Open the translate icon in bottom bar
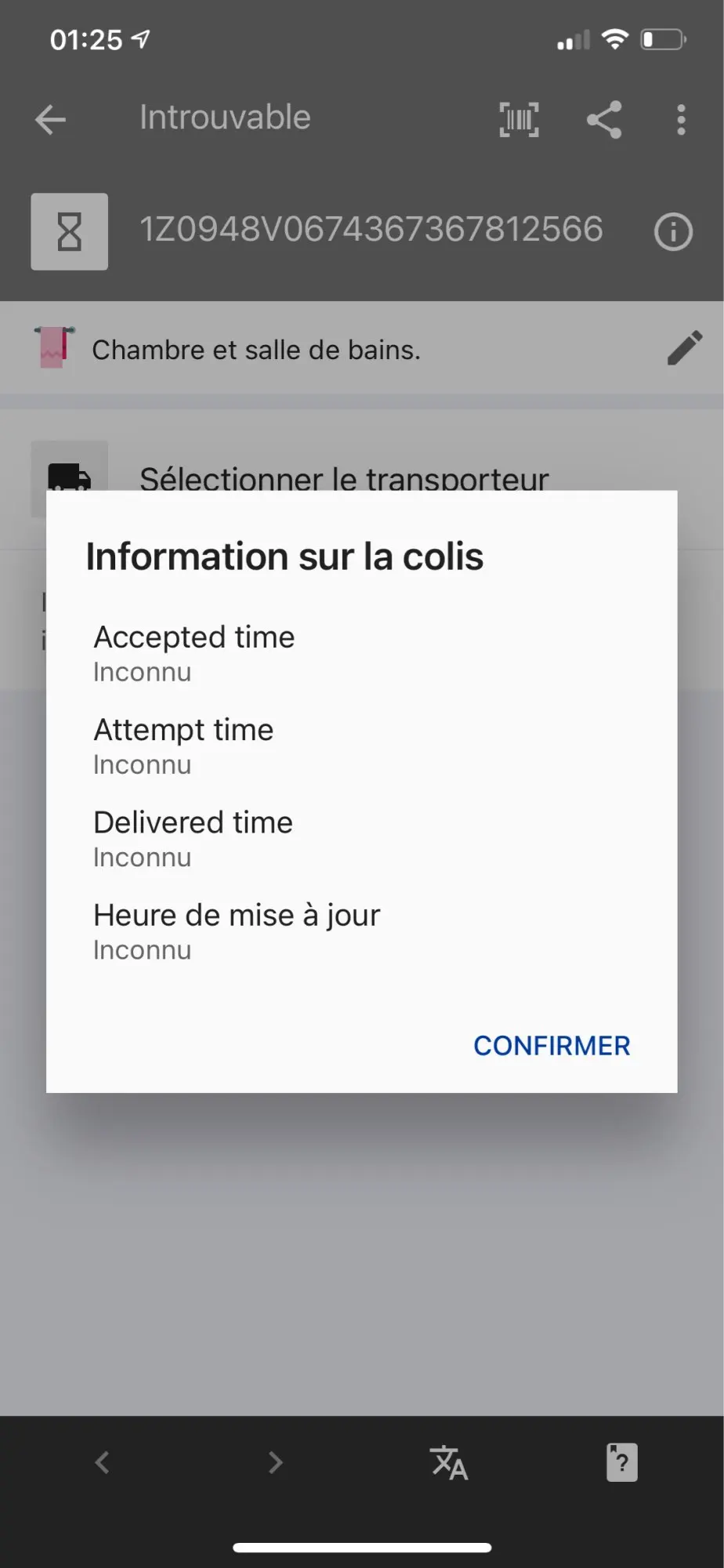 tap(449, 1463)
